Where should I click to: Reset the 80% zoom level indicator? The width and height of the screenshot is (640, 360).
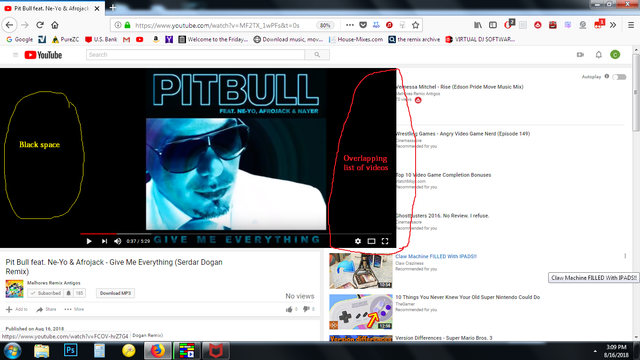(x=325, y=25)
